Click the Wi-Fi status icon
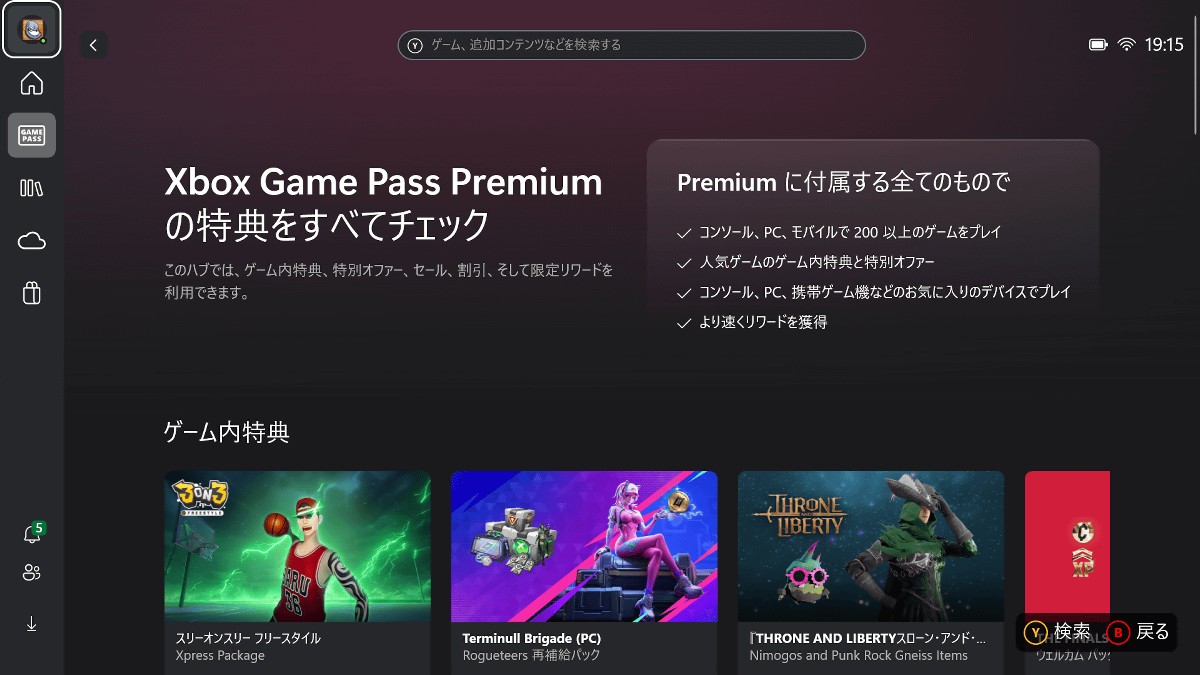The image size is (1200, 675). click(1127, 45)
